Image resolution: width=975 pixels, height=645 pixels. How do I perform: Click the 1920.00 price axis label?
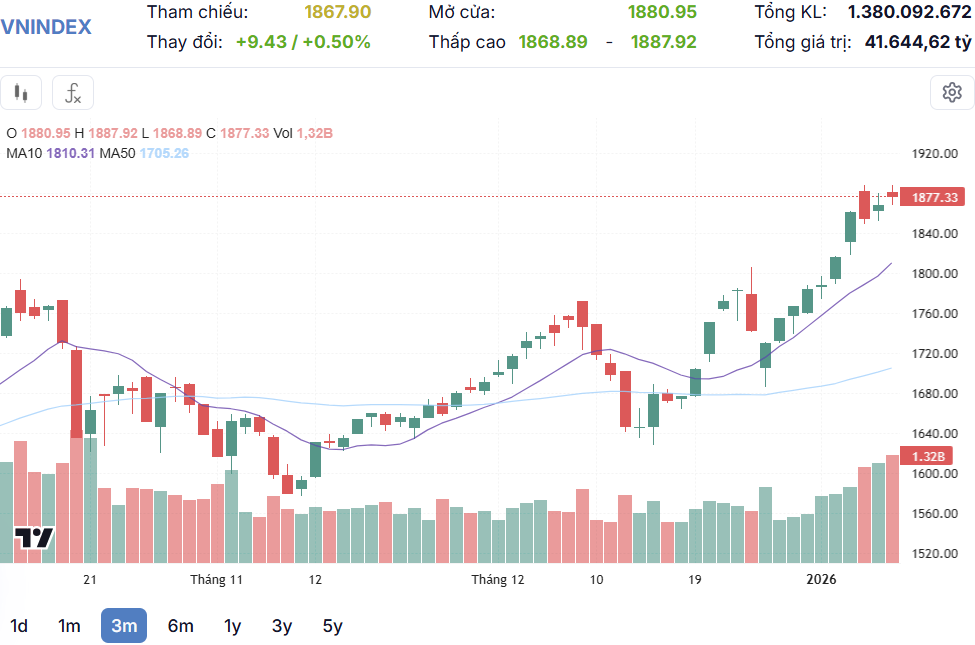tap(935, 154)
